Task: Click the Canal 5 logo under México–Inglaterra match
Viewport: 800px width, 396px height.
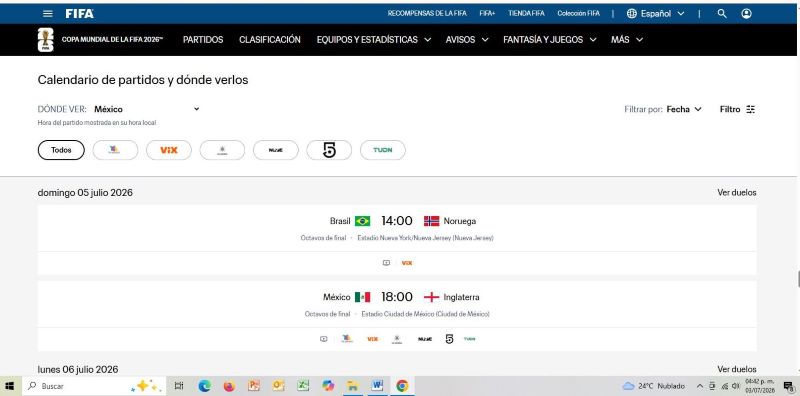Action: 449,339
